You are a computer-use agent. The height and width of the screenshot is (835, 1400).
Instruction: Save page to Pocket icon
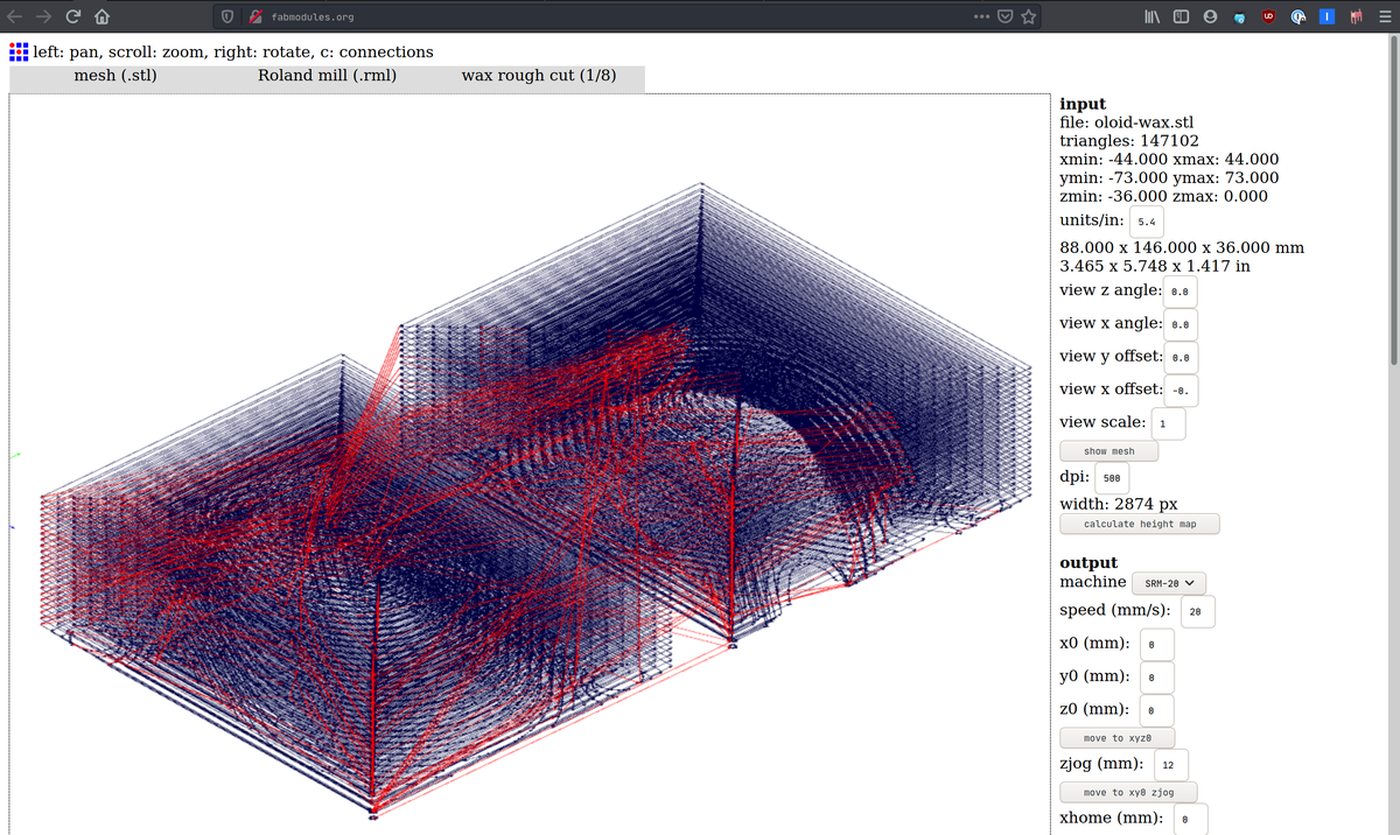[1005, 17]
